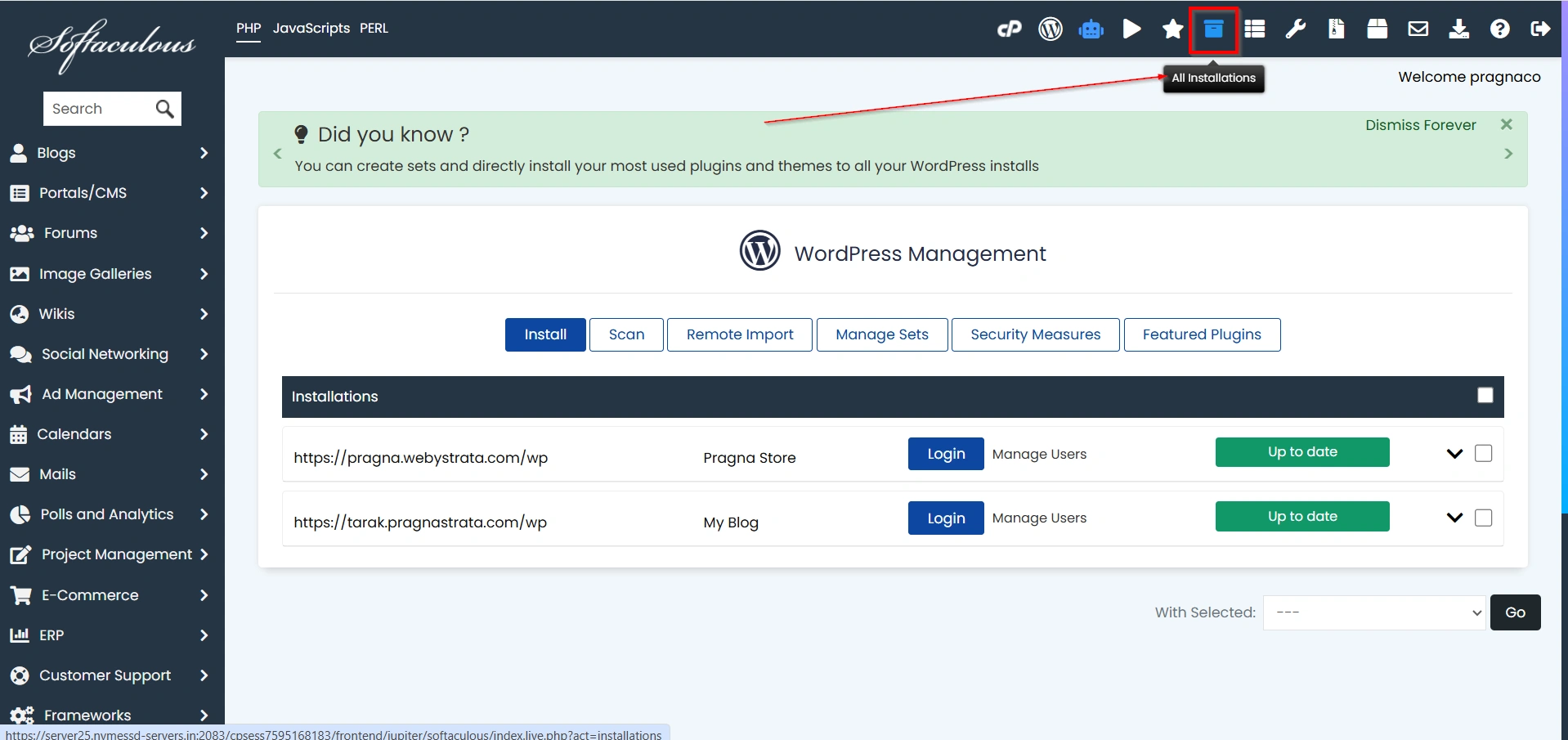Click the Ad Management megaphone icon

[x=20, y=395]
